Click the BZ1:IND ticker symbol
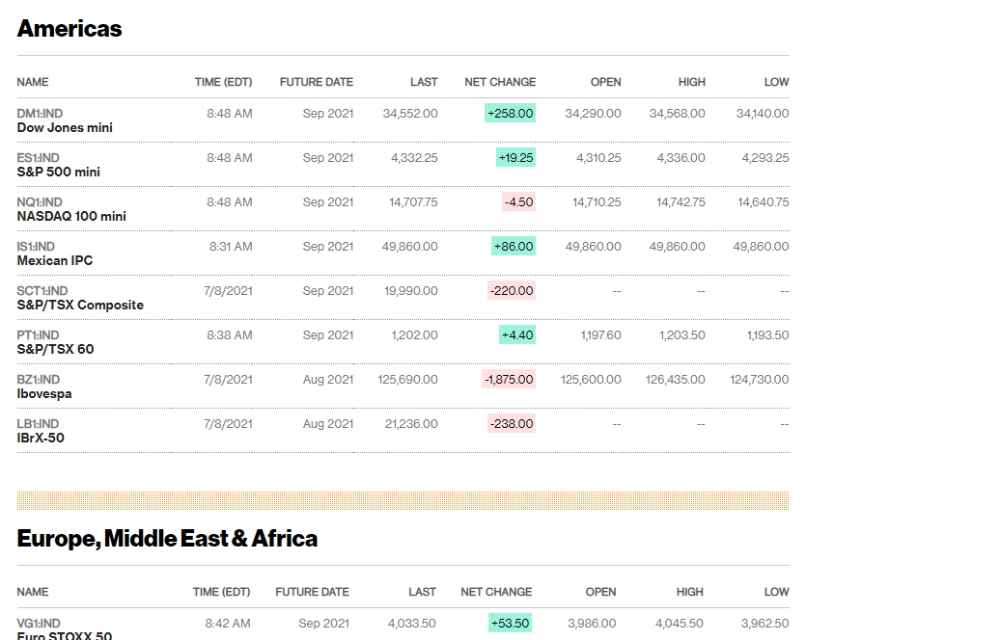Viewport: 1000px width, 640px height. point(38,379)
